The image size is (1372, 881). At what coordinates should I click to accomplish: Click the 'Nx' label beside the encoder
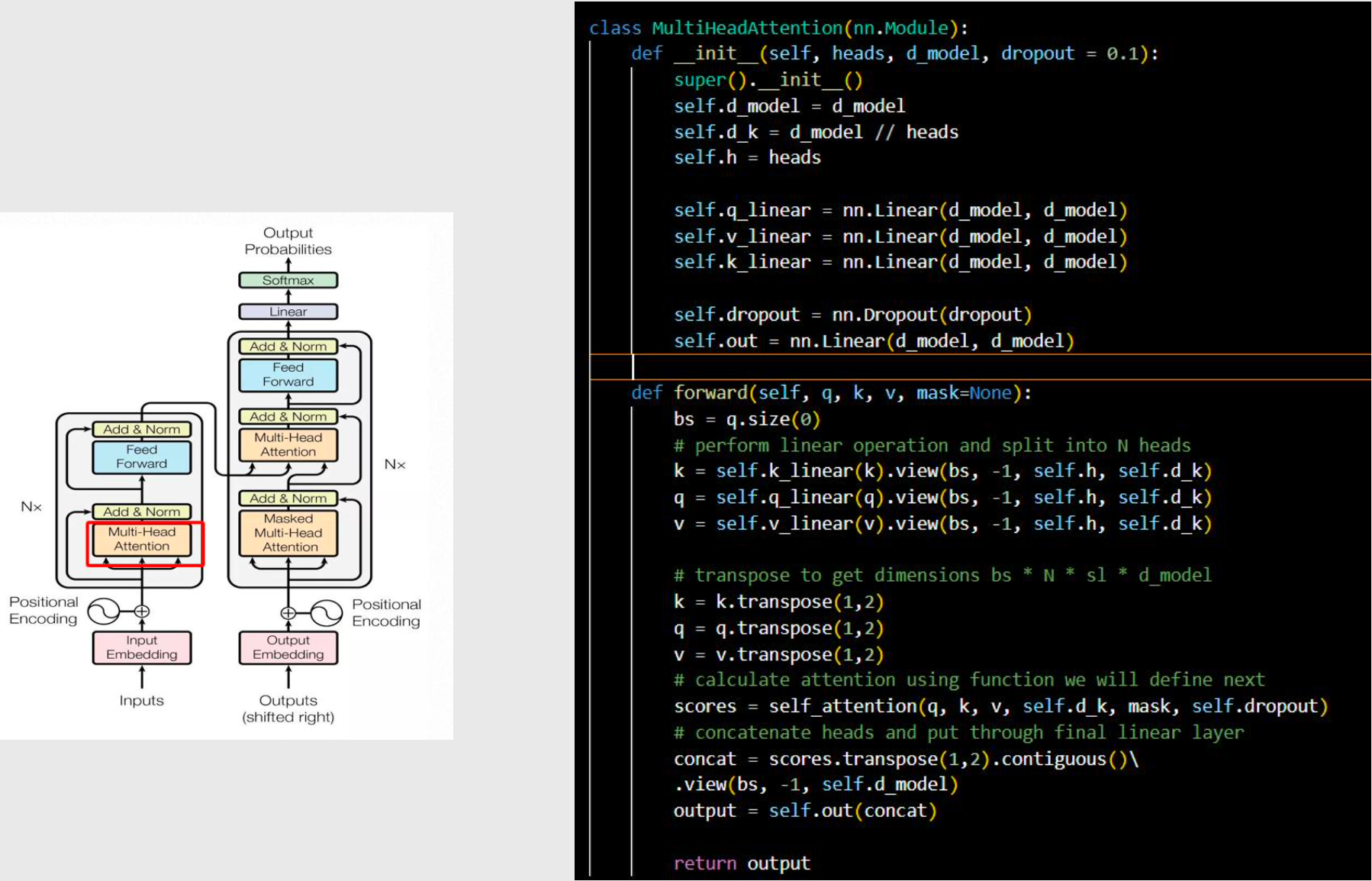click(x=31, y=507)
